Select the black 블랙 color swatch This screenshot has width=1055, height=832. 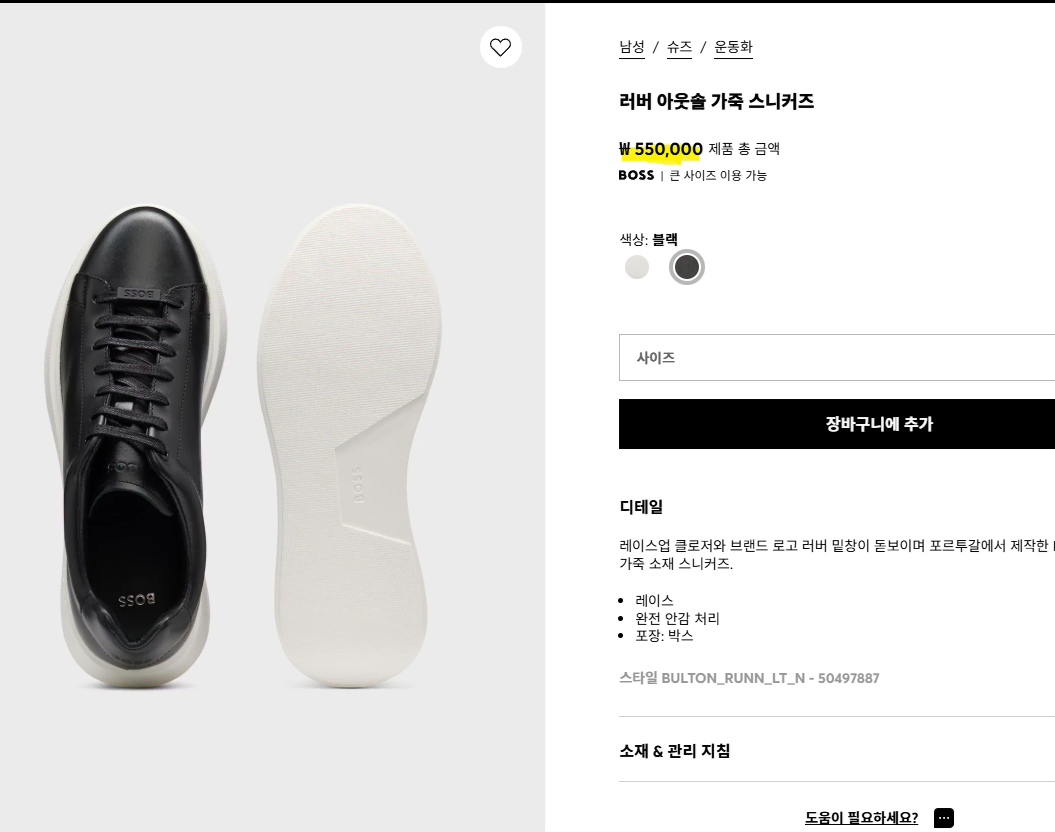[686, 267]
